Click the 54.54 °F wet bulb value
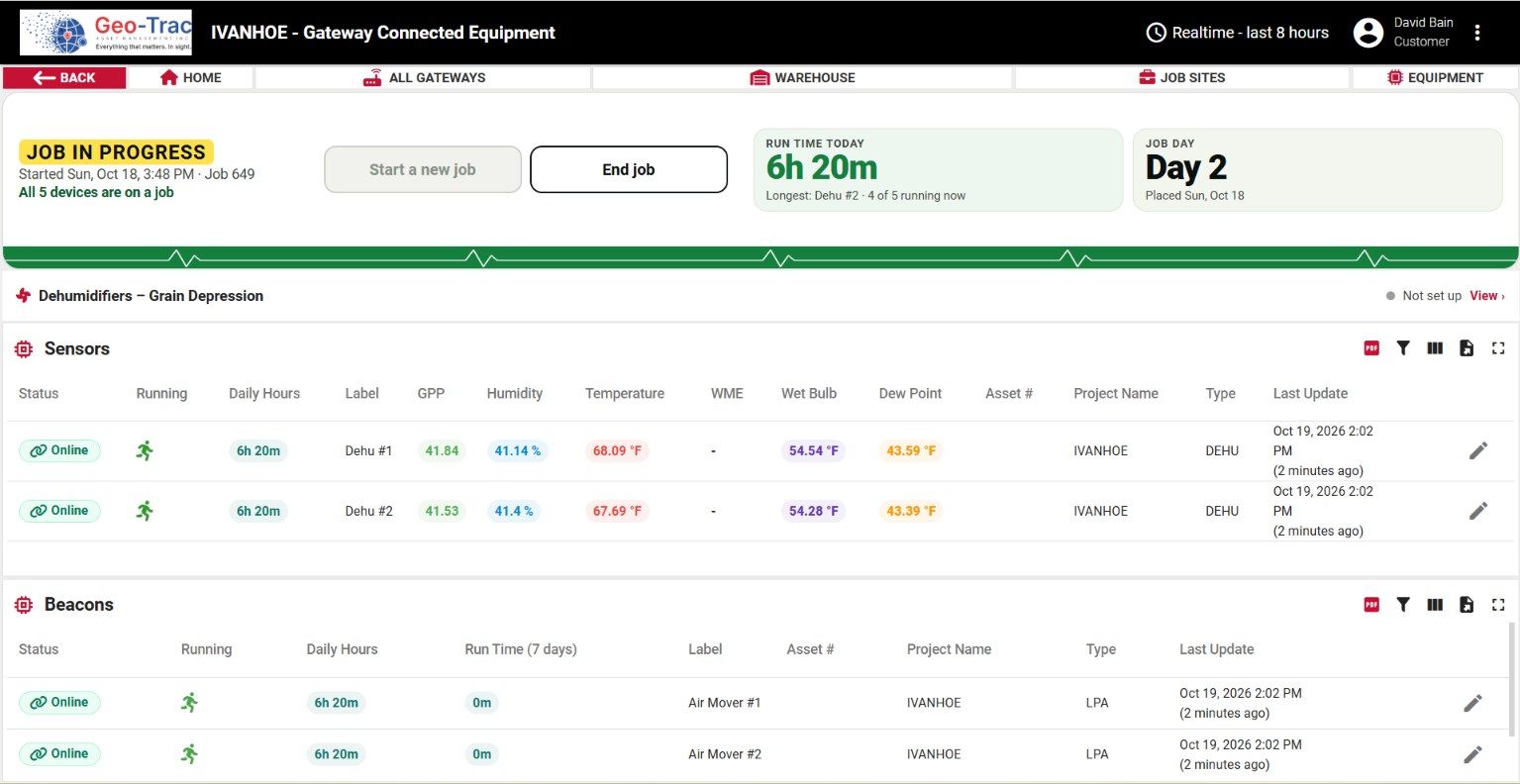Screen dimensions: 1520x784 pos(813,450)
